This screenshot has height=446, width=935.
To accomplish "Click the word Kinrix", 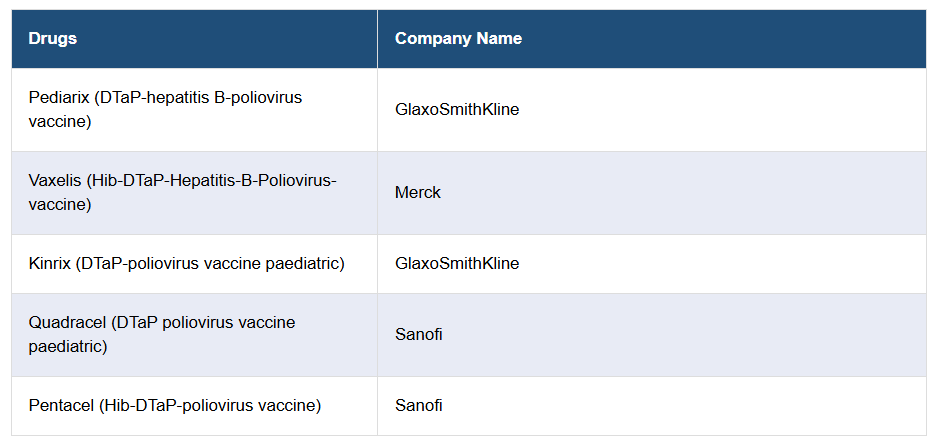I will click(x=50, y=264).
